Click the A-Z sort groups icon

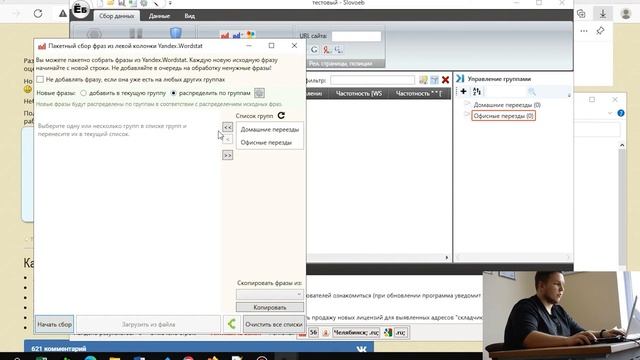coord(477,91)
